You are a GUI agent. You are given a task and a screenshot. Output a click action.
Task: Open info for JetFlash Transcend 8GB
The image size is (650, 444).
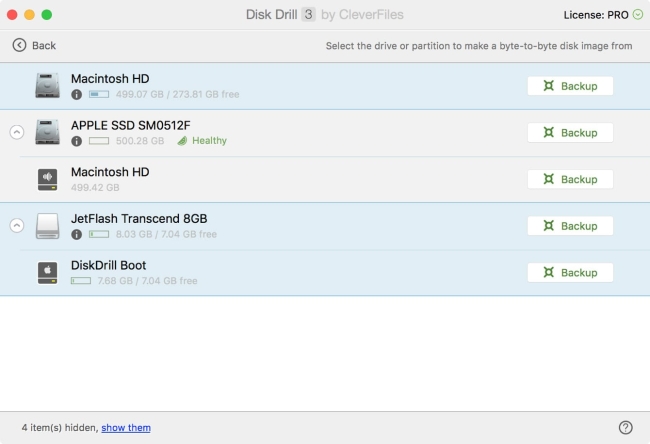[76, 234]
